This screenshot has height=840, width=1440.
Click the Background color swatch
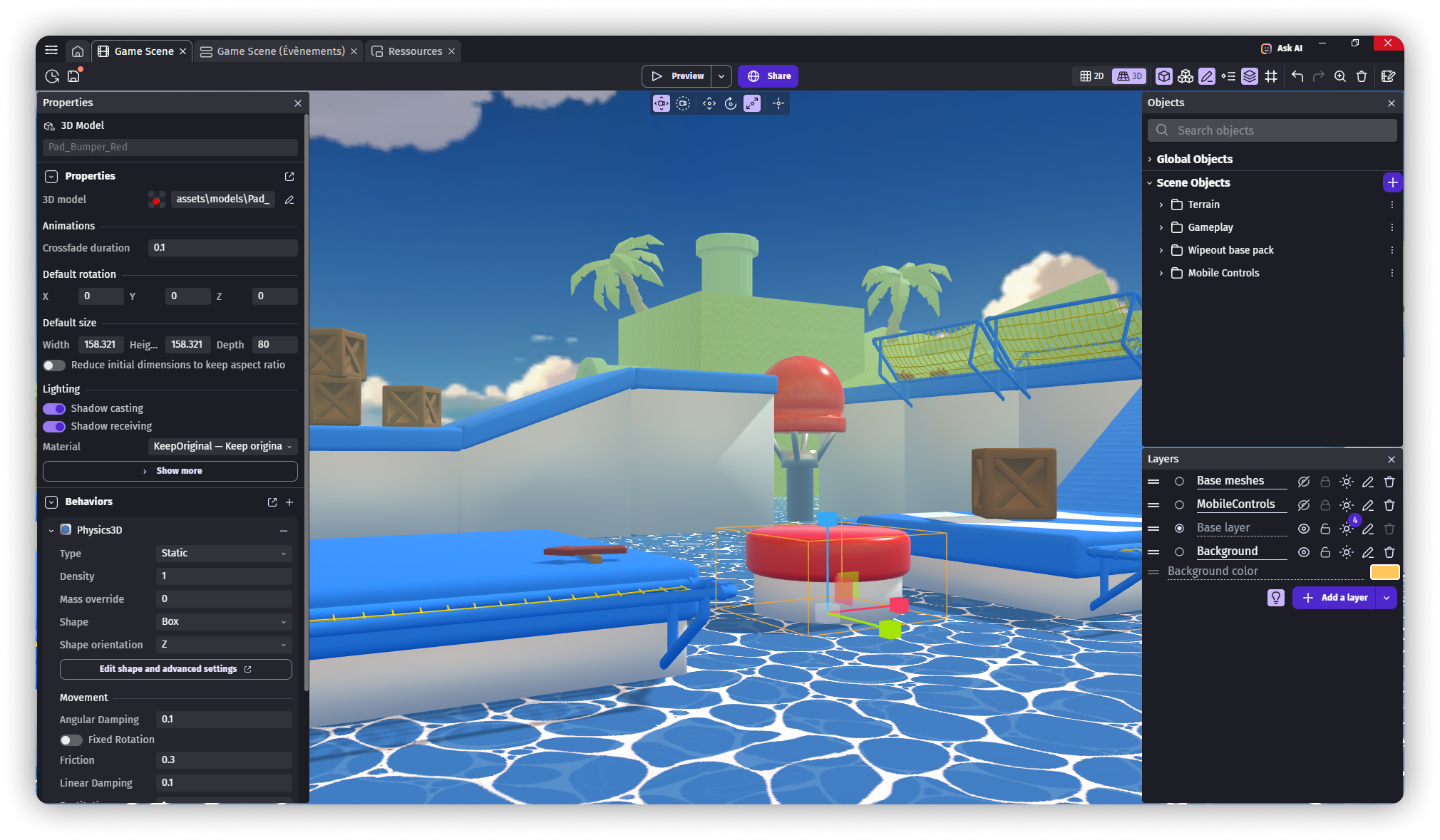[1384, 571]
